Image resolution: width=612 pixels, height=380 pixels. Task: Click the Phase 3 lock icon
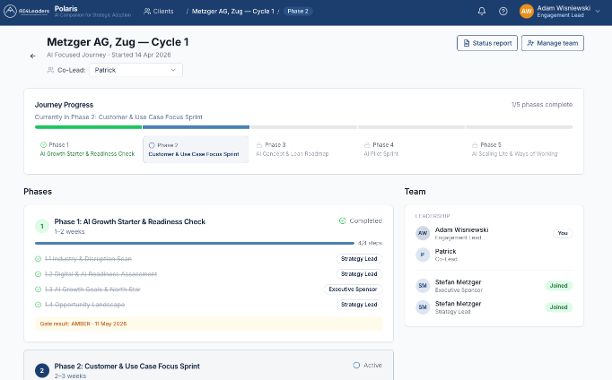click(x=259, y=145)
